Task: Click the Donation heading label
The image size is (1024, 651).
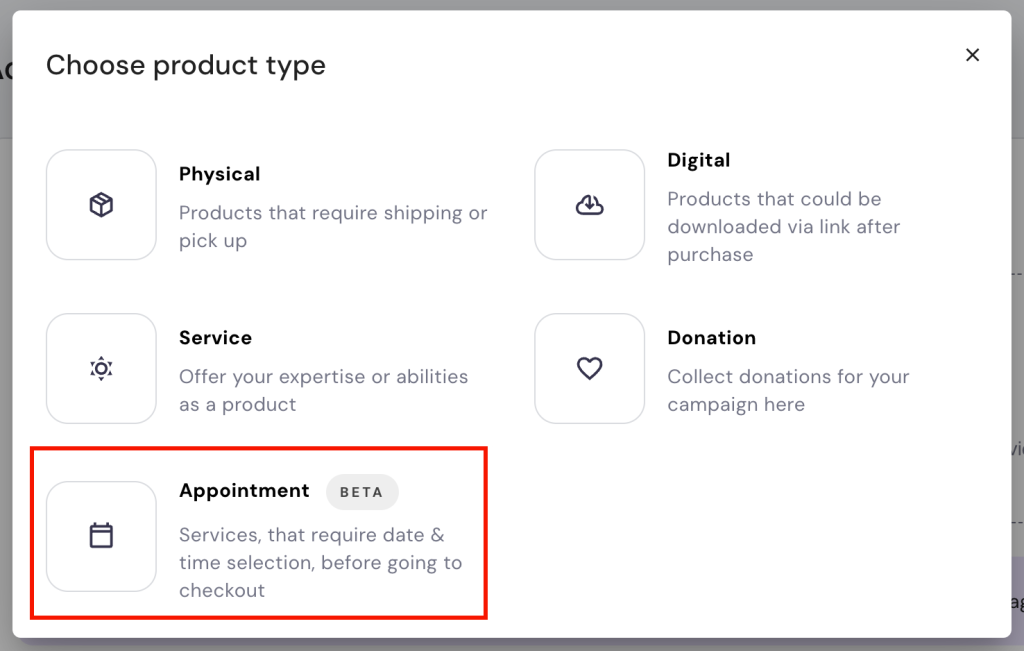Action: pos(712,338)
